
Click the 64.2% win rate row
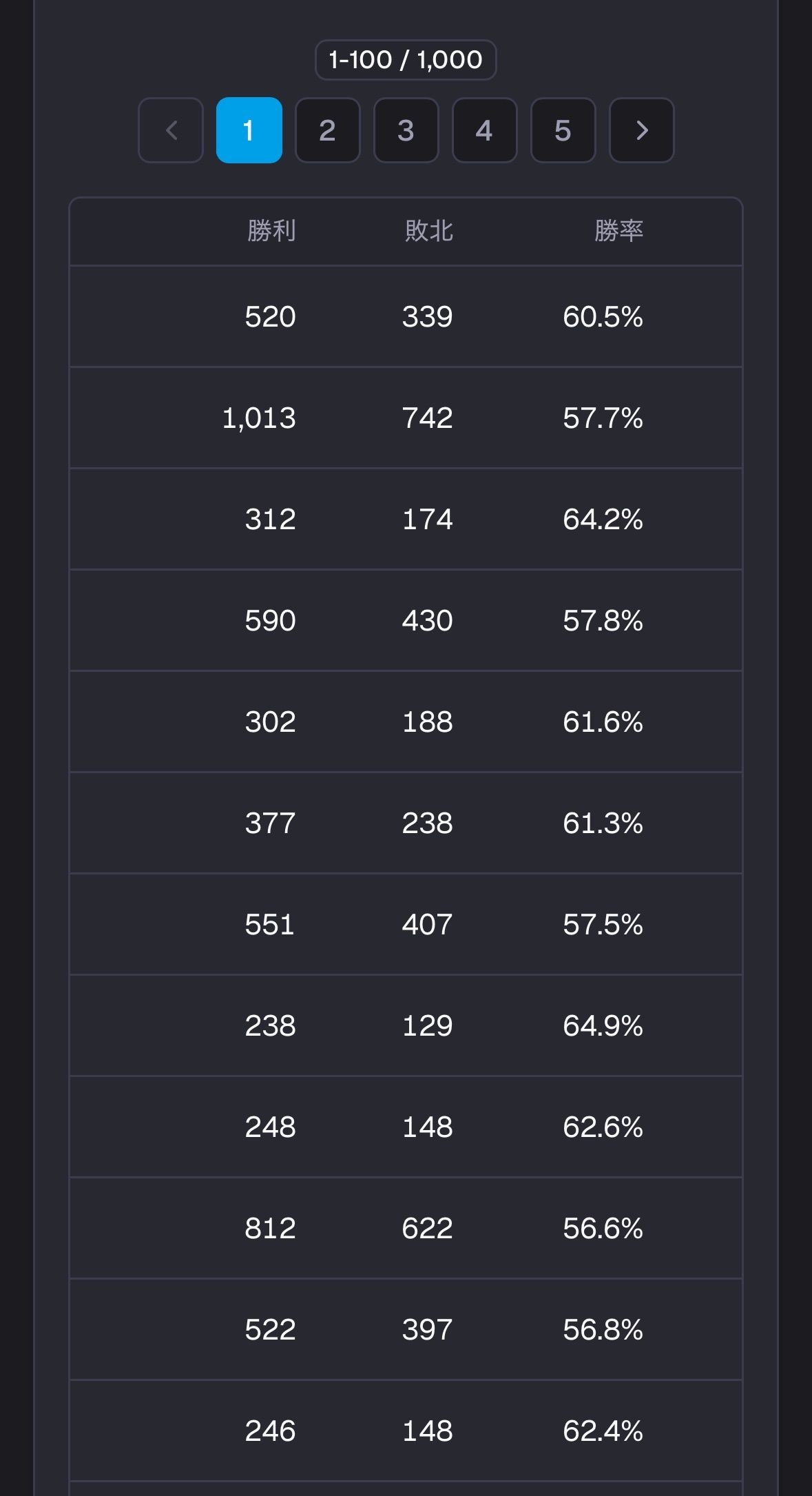click(406, 520)
